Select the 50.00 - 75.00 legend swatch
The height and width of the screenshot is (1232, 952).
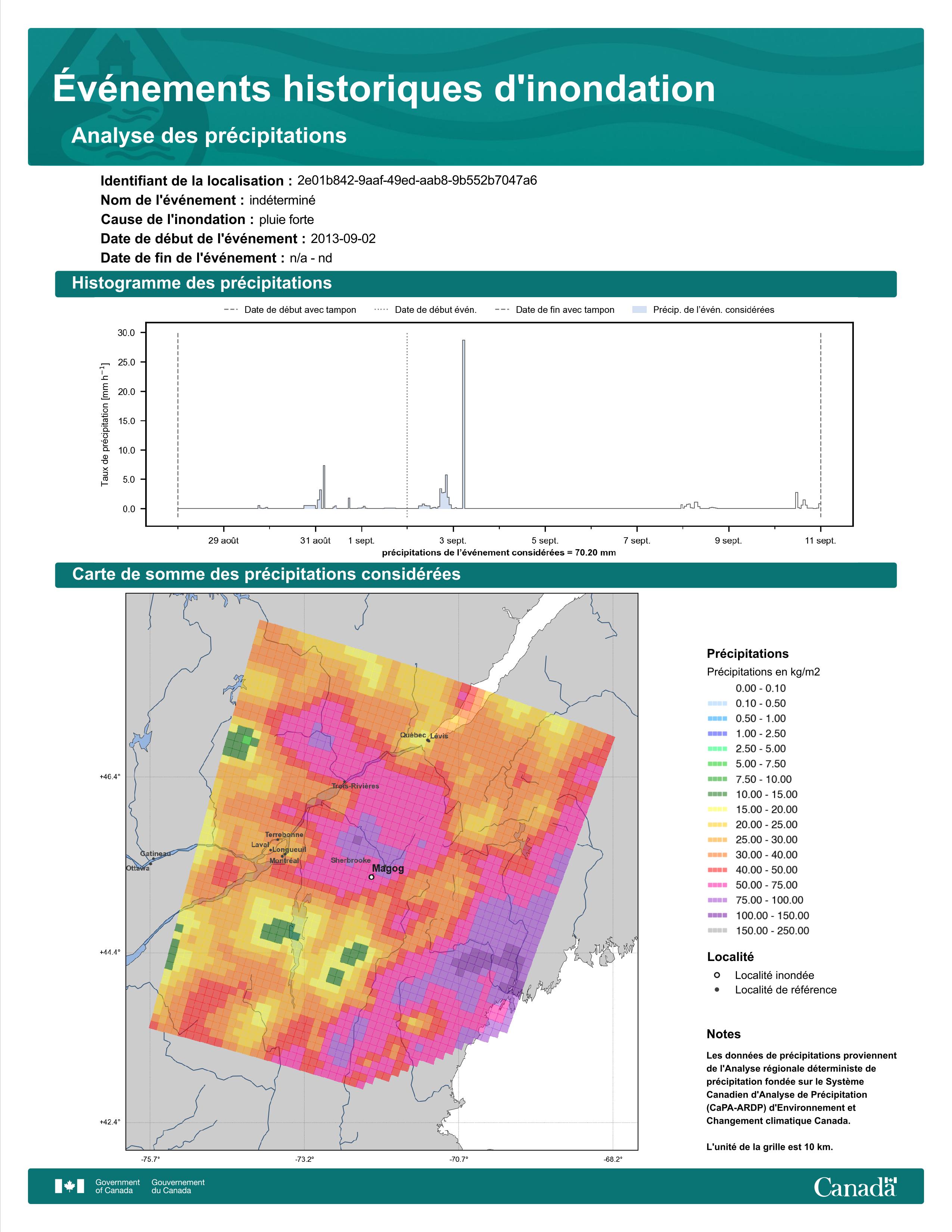717,885
